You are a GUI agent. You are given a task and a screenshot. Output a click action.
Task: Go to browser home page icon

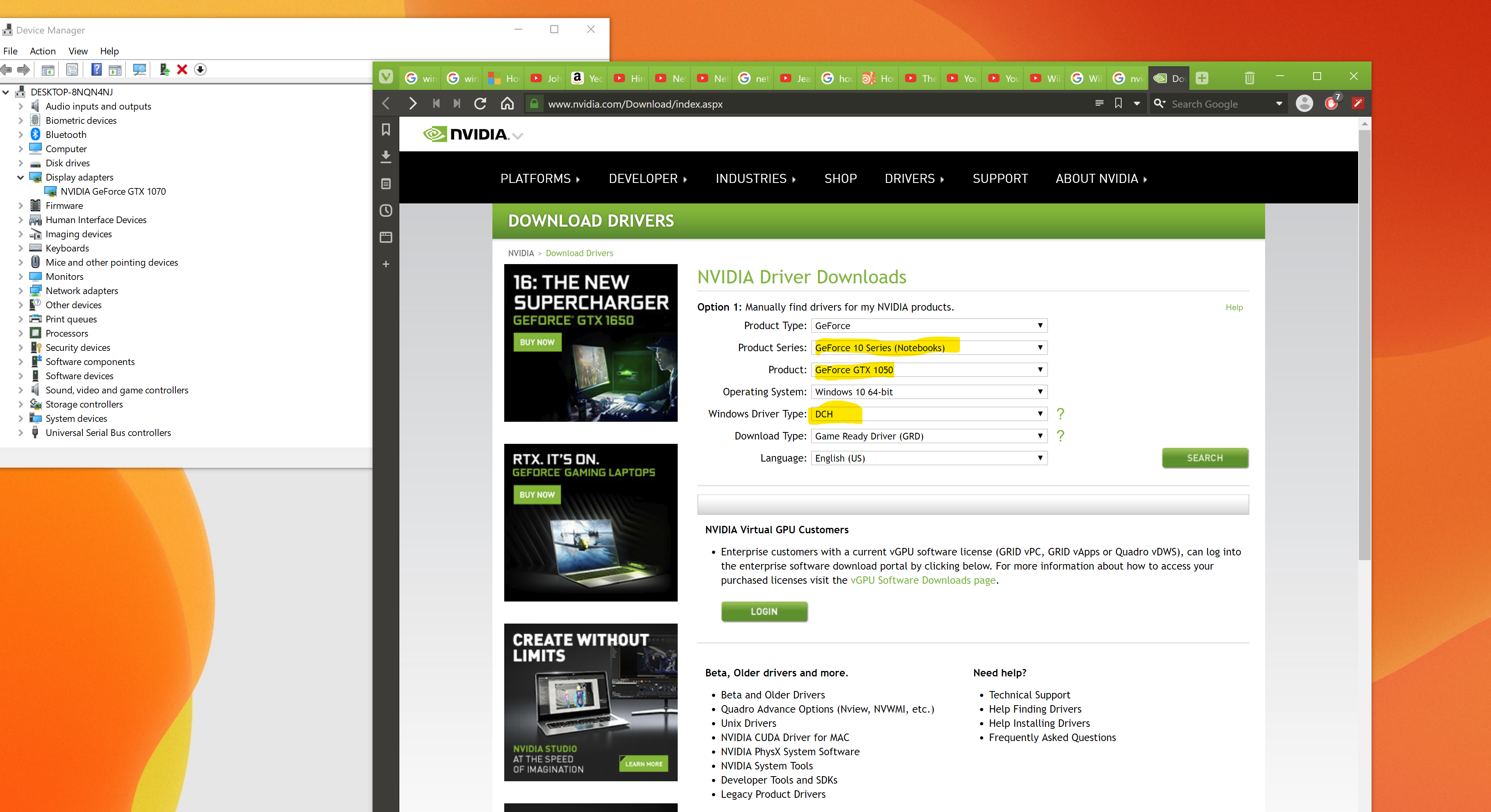pyautogui.click(x=507, y=104)
